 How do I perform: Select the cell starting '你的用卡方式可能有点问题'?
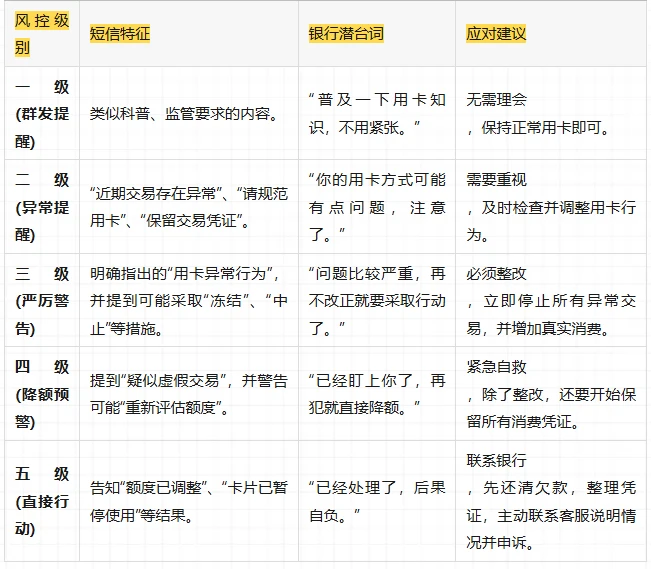tap(377, 207)
